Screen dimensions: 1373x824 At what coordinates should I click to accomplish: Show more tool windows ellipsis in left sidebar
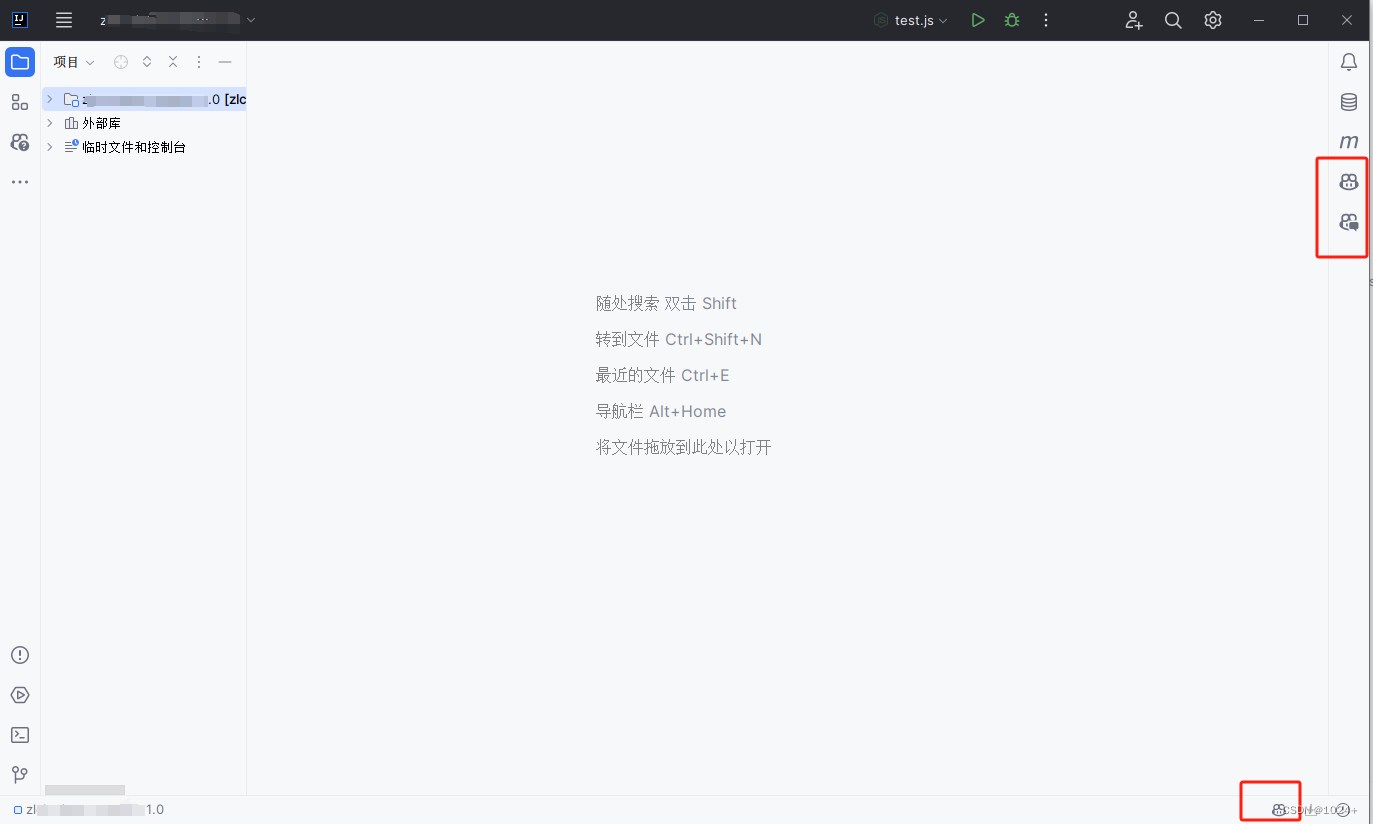pos(20,182)
